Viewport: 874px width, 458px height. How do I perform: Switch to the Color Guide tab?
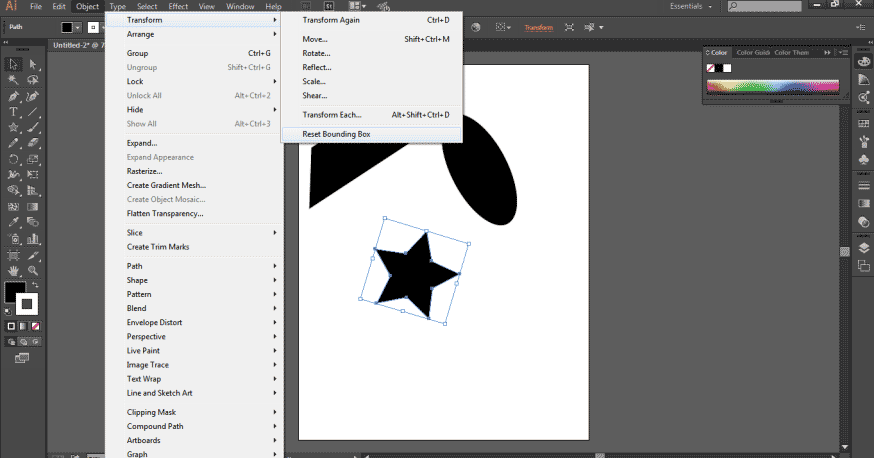coord(753,52)
